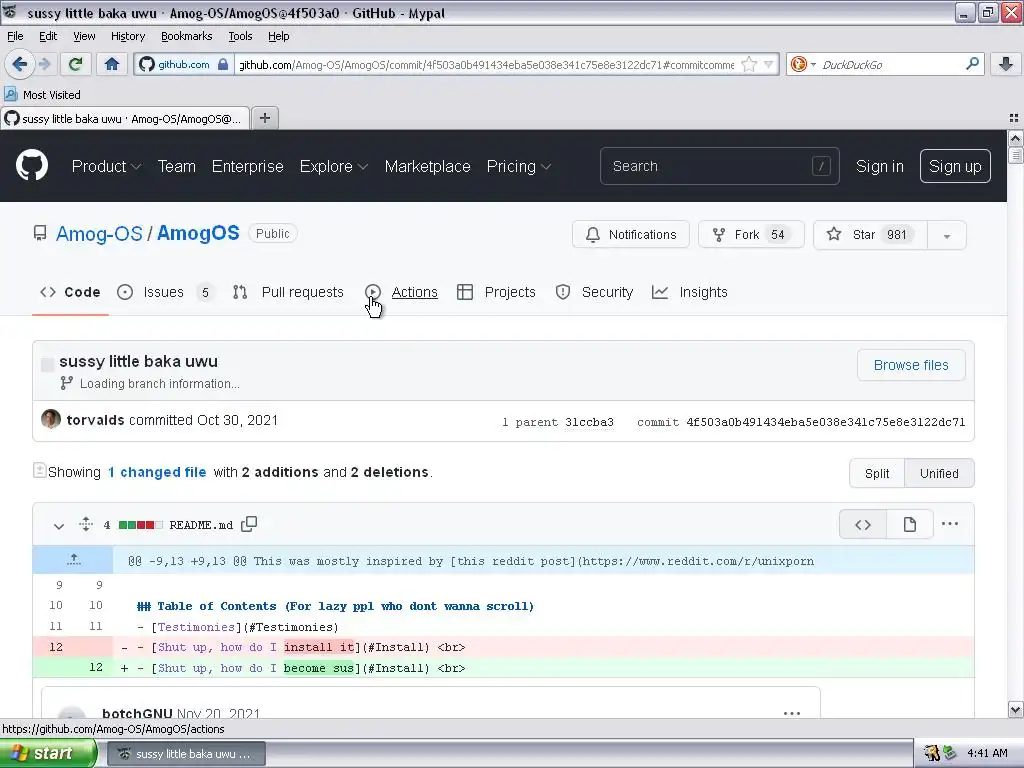Image resolution: width=1024 pixels, height=768 pixels.
Task: Click the Browse files button
Action: [x=911, y=365]
